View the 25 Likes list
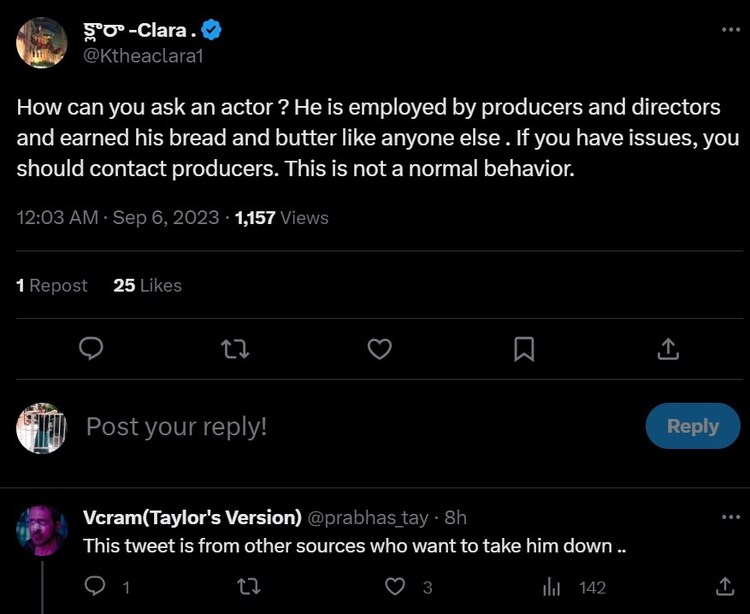750x614 pixels. [147, 285]
